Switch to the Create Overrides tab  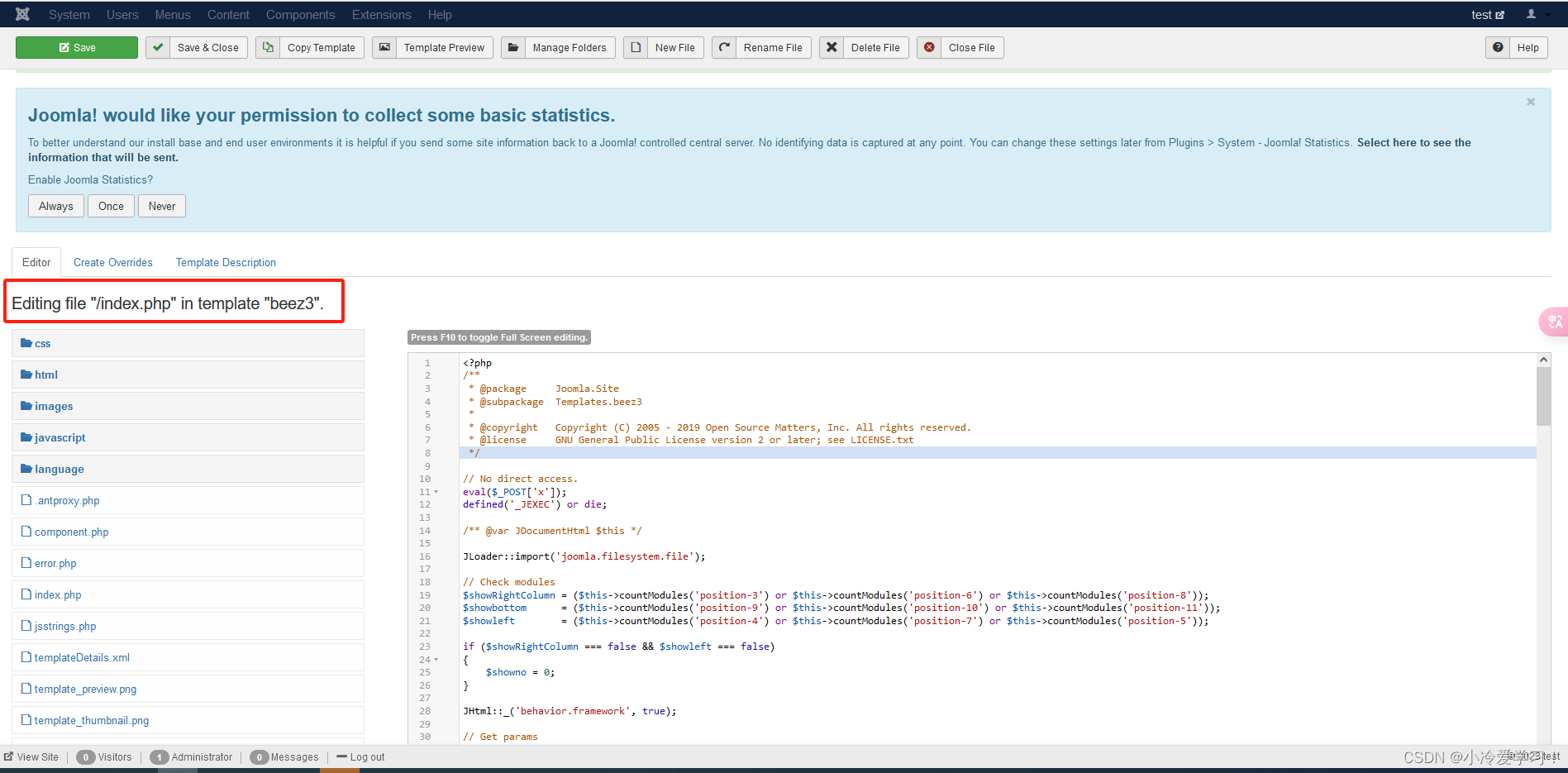point(113,262)
